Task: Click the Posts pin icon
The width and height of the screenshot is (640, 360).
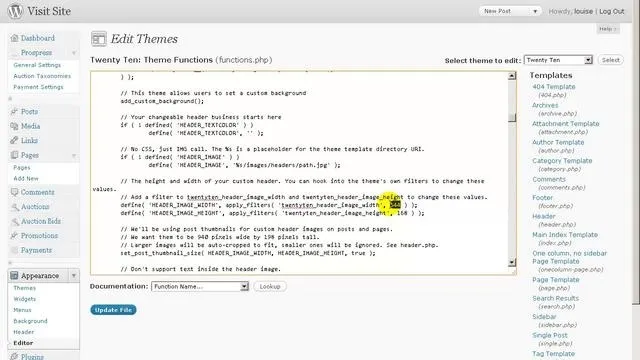Action: (x=14, y=111)
